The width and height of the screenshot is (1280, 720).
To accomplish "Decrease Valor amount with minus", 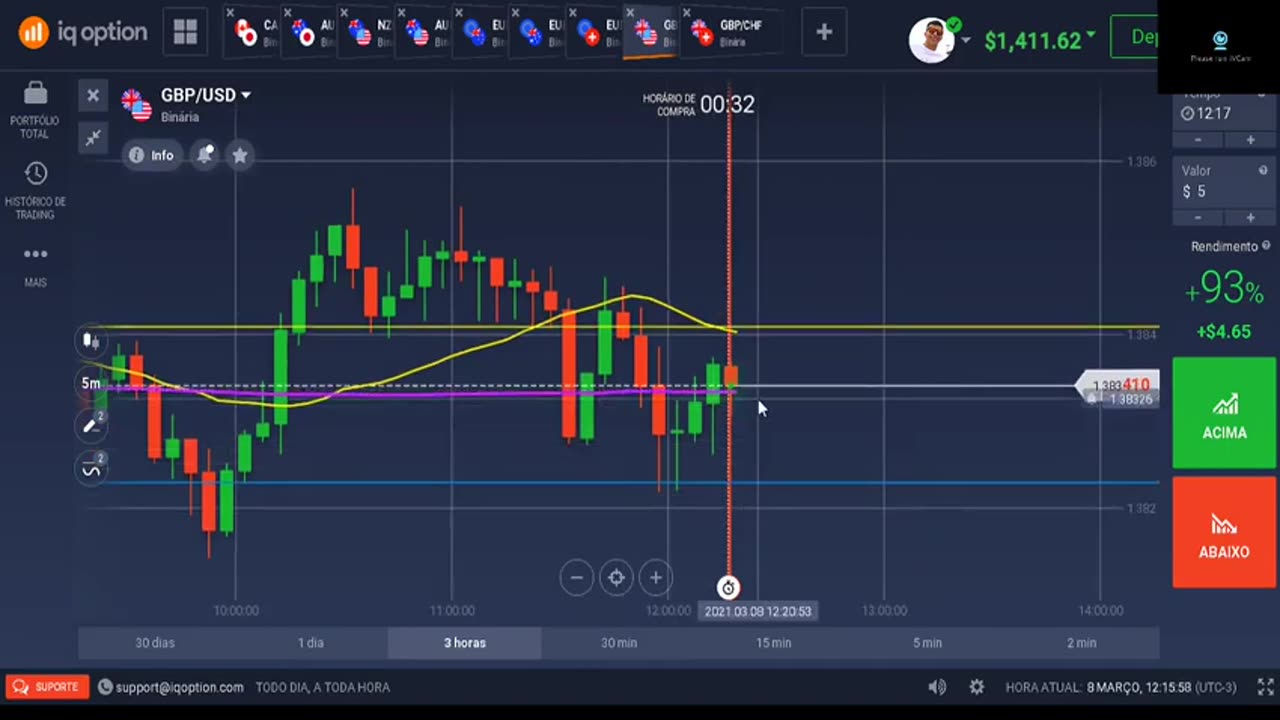I will pos(1198,217).
